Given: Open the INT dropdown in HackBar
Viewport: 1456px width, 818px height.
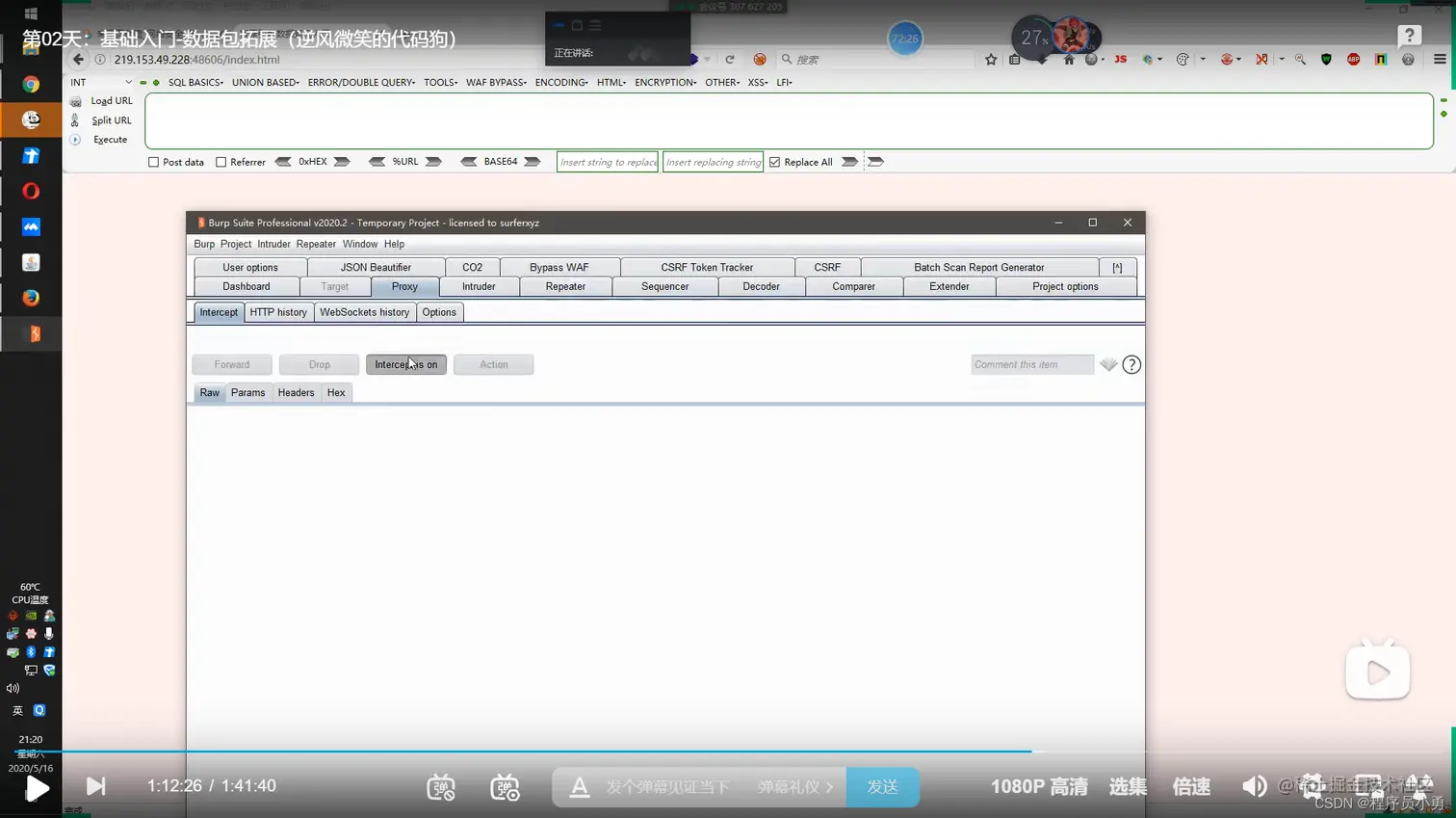Looking at the screenshot, I should click(x=101, y=83).
